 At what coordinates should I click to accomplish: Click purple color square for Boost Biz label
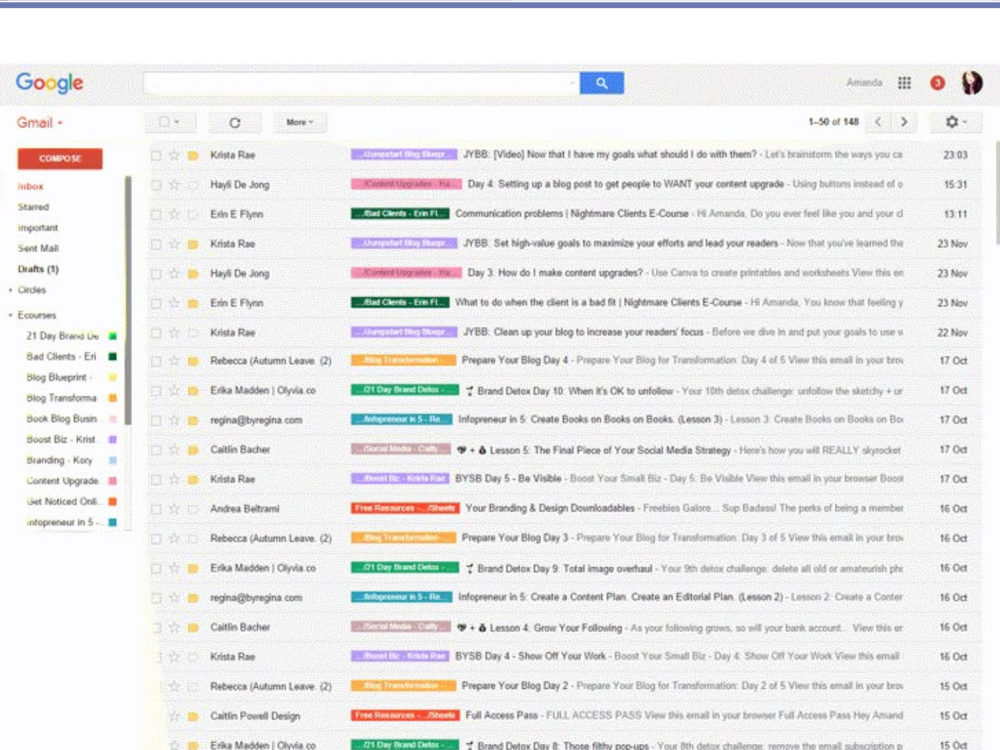[x=113, y=439]
